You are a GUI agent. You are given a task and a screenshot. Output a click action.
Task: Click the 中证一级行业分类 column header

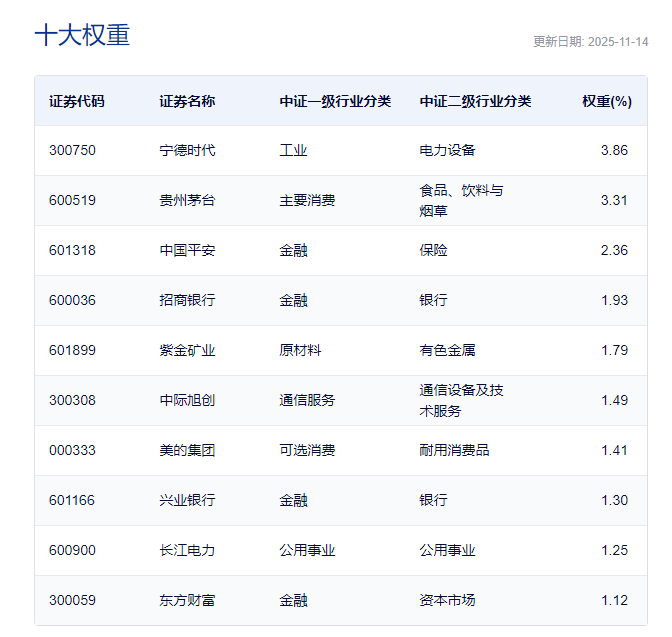tap(335, 101)
